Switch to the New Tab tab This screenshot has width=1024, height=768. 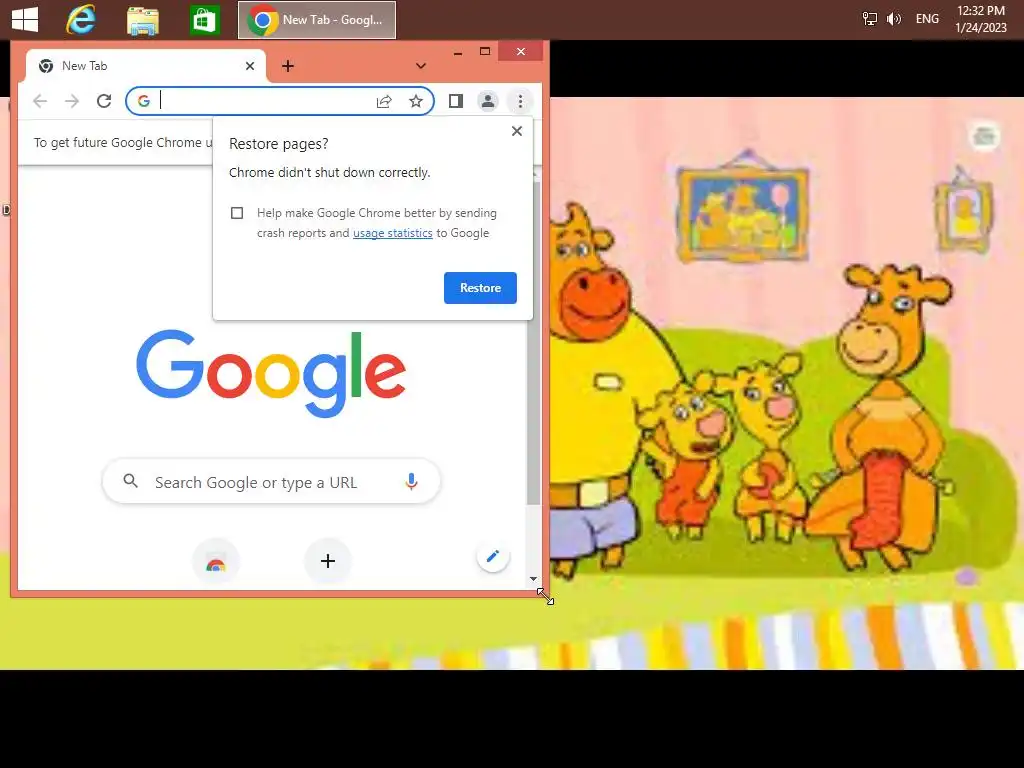(x=145, y=66)
